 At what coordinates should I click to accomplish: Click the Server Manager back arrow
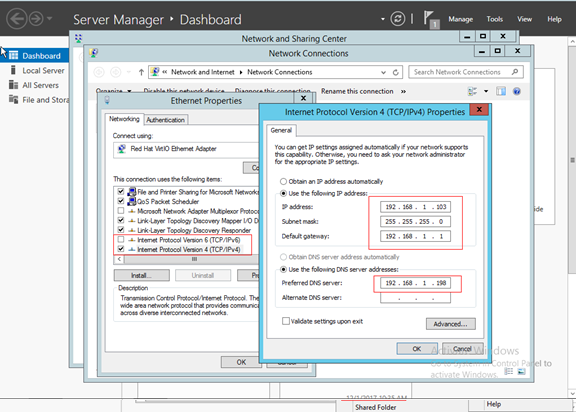pyautogui.click(x=17, y=18)
